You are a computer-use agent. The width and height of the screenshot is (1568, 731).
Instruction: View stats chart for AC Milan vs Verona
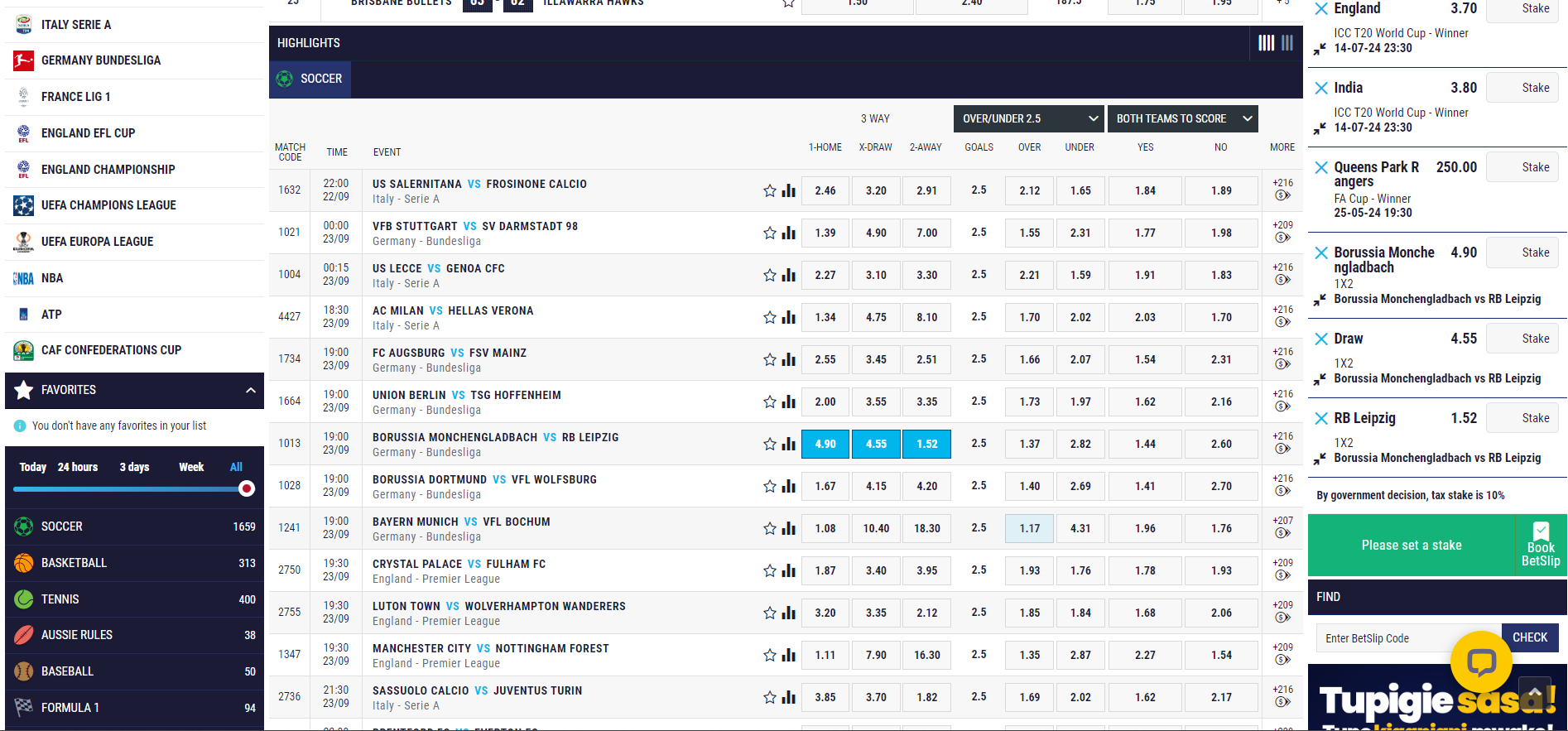[x=789, y=317]
